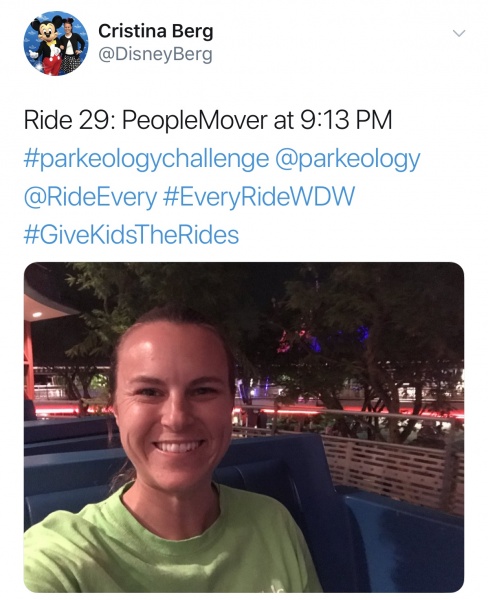
Task: Open the #EveryRideWDW hashtag
Action: click(x=259, y=196)
